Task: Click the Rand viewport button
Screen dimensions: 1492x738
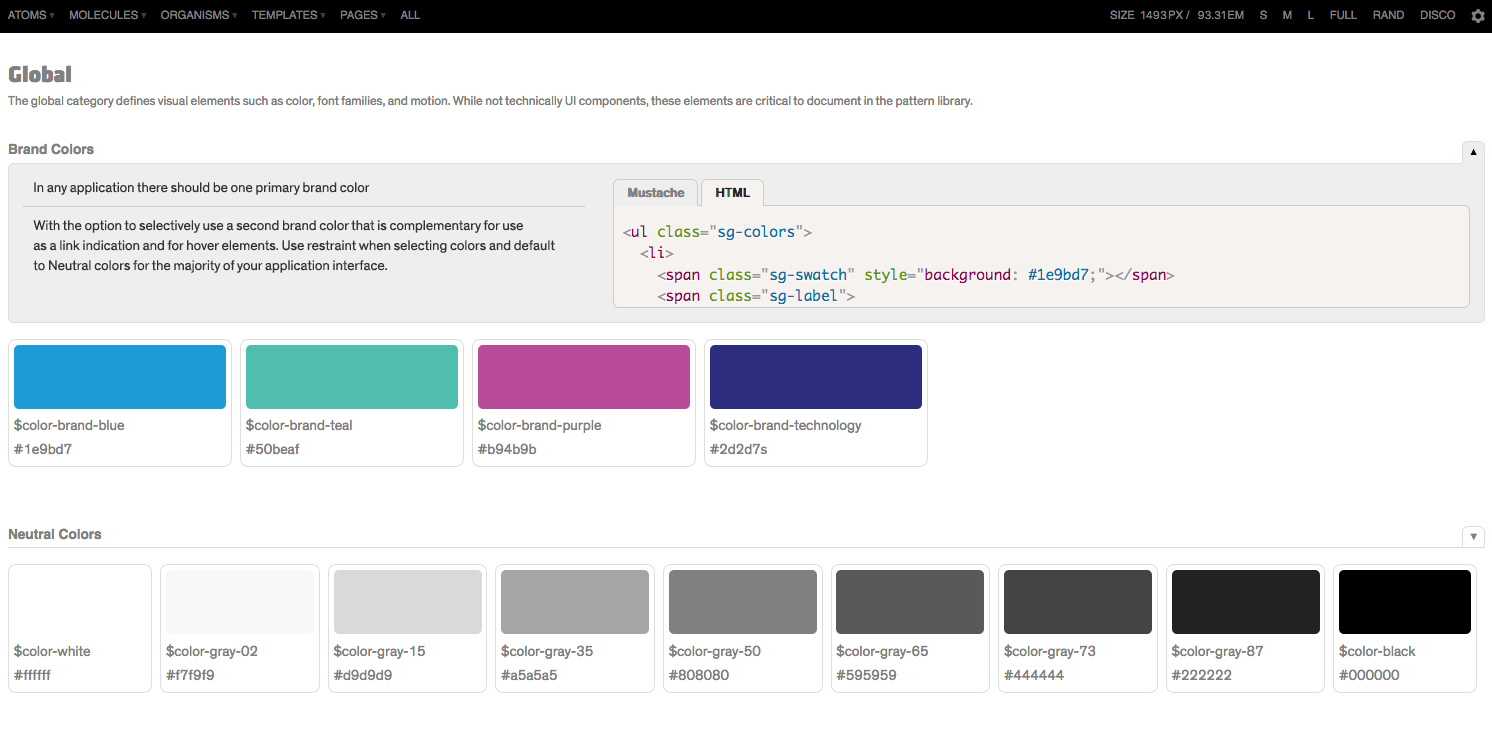Action: pyautogui.click(x=1388, y=15)
